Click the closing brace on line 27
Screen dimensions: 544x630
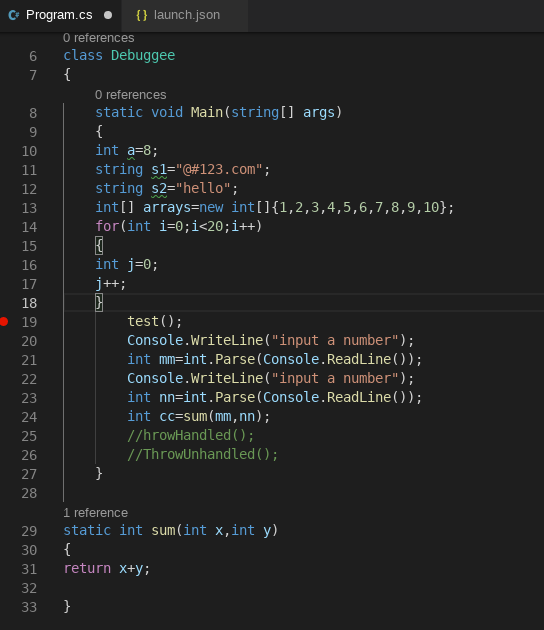99,473
